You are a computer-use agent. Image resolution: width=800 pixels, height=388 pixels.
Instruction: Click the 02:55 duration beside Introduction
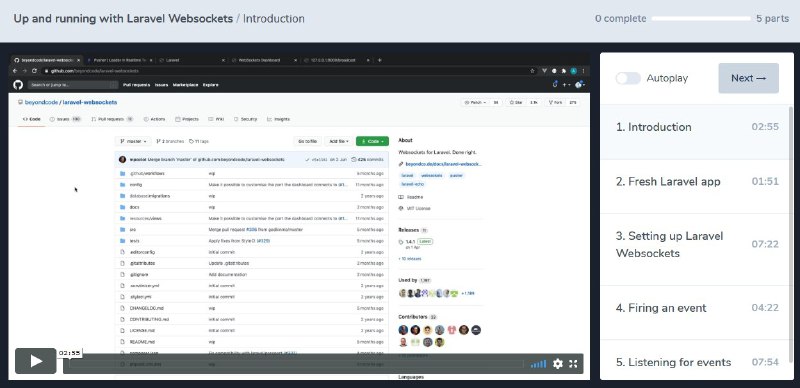click(x=765, y=127)
